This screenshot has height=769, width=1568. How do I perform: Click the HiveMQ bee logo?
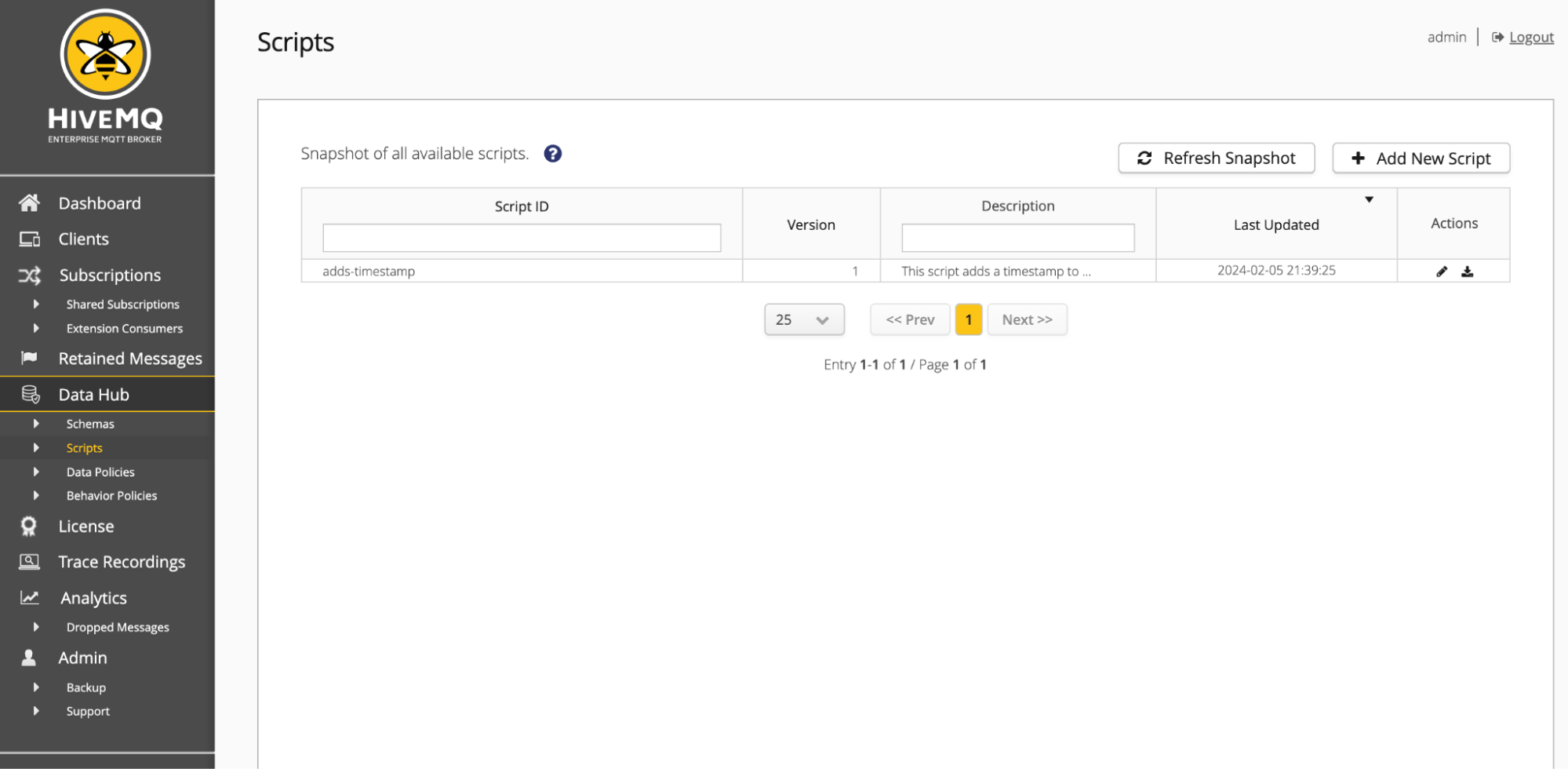pos(105,54)
